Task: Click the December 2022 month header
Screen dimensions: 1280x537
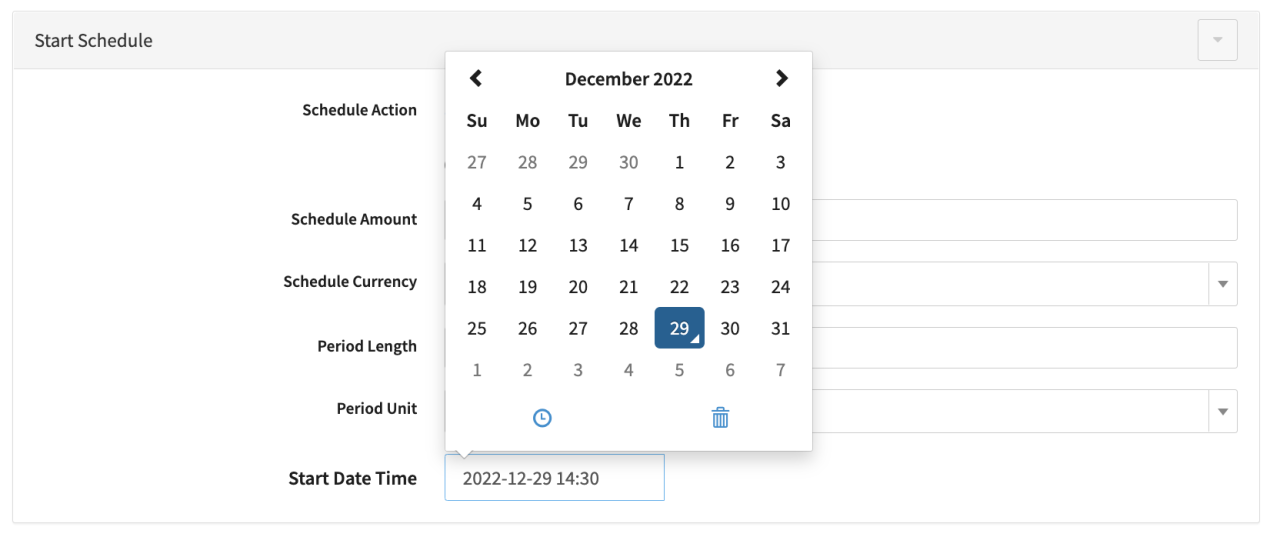Action: click(x=628, y=79)
